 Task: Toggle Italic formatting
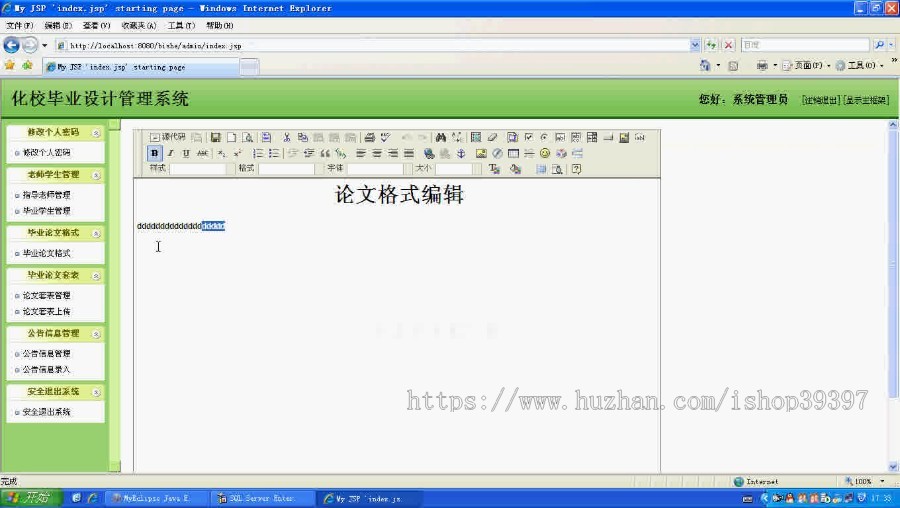click(x=170, y=153)
